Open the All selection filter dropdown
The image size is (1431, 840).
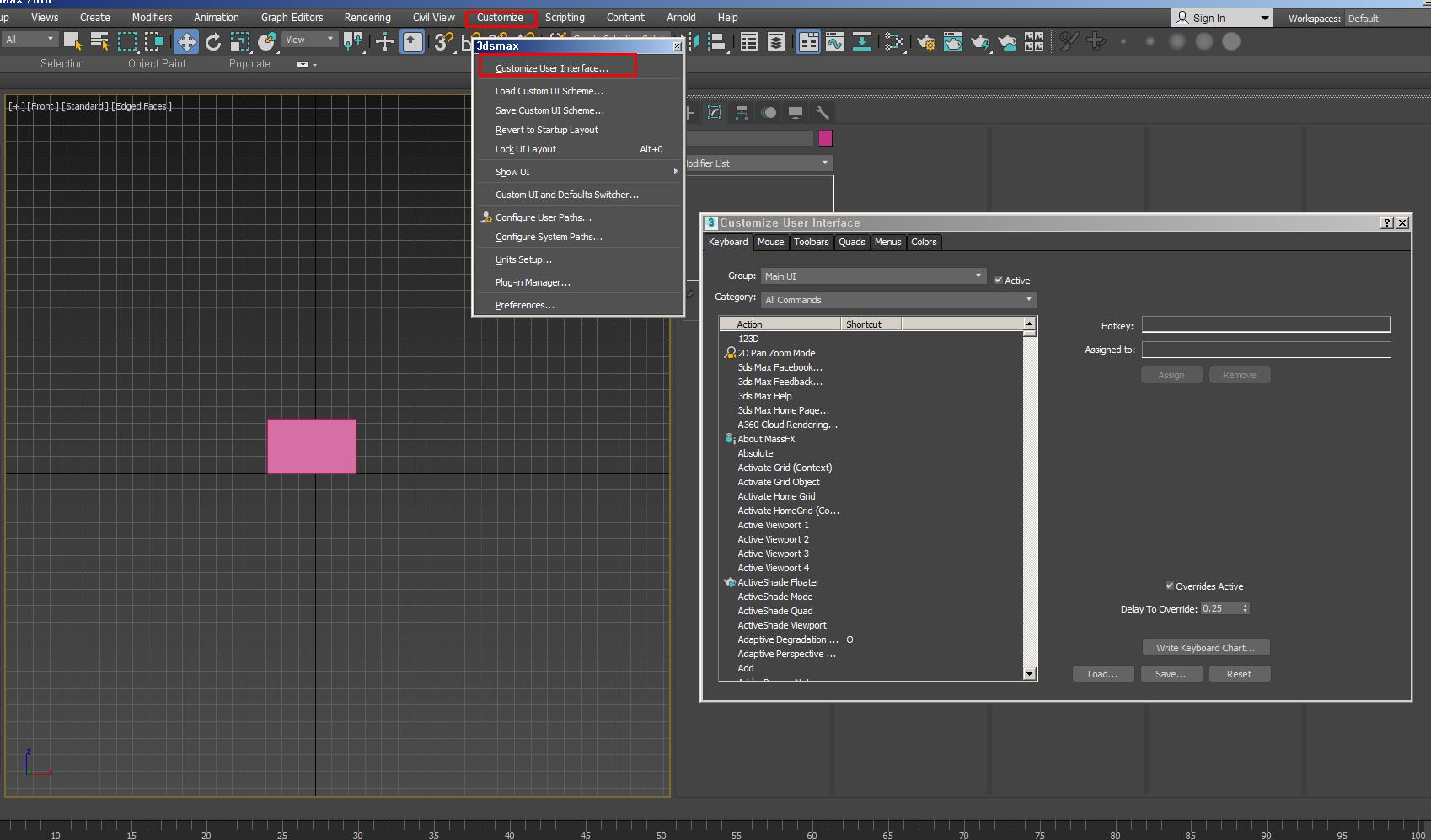29,40
